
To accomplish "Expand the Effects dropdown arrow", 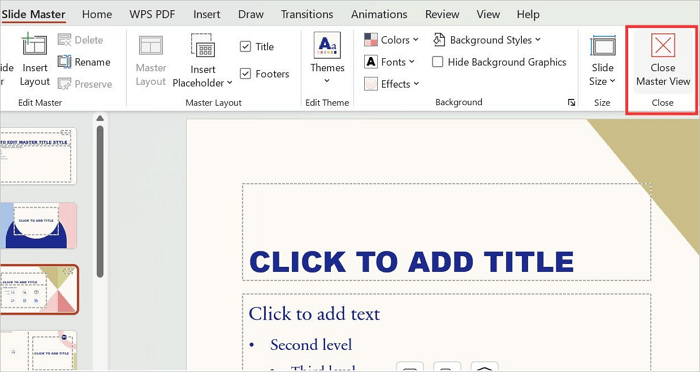I will tap(416, 84).
